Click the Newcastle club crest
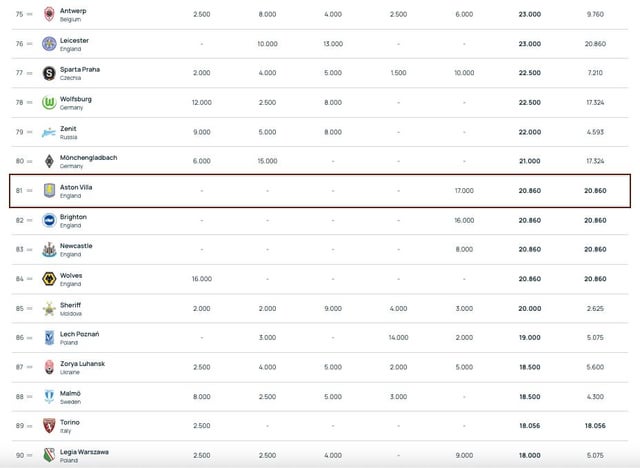The width and height of the screenshot is (640, 468). tap(49, 249)
